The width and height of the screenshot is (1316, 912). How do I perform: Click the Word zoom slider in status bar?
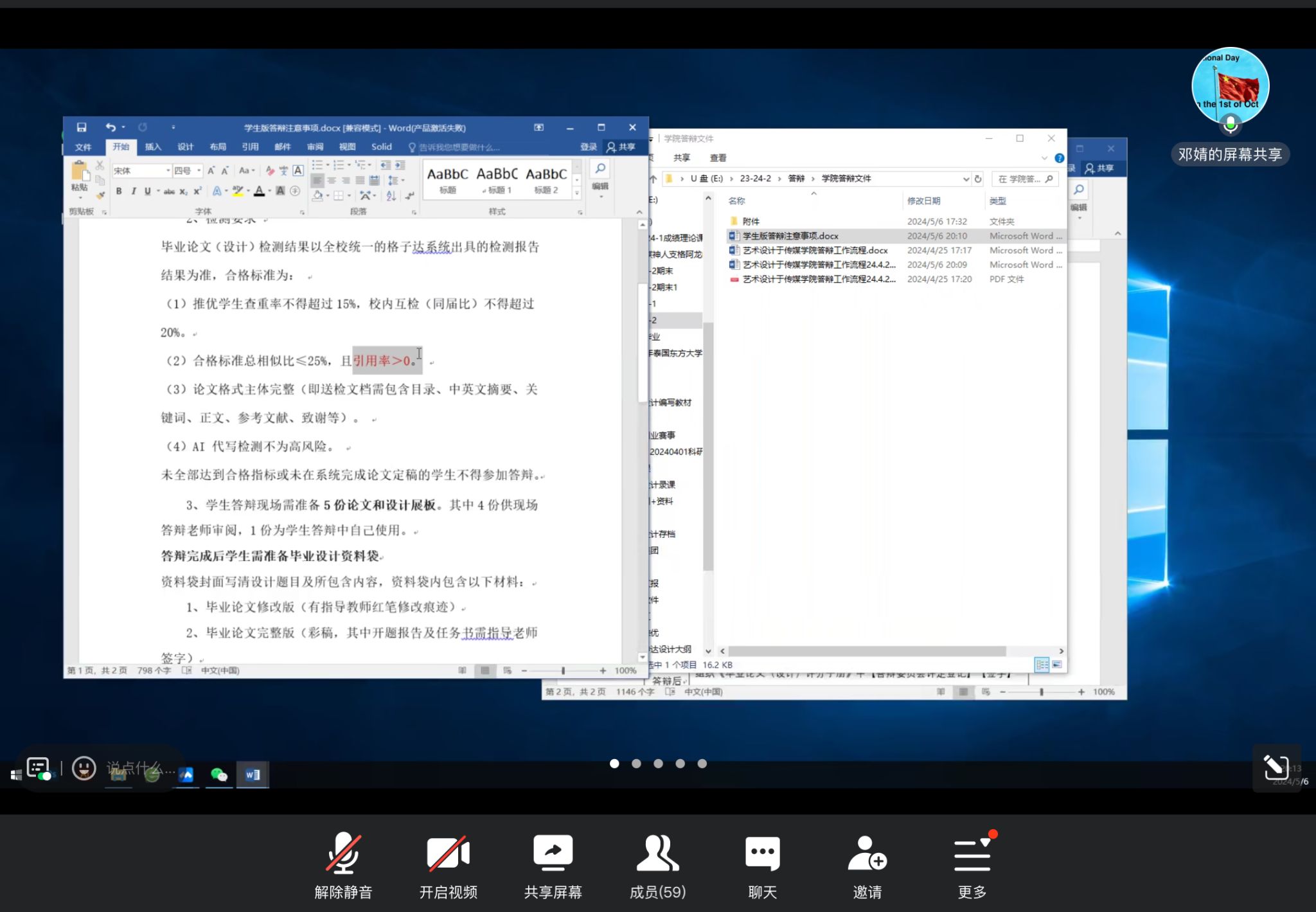[x=563, y=670]
